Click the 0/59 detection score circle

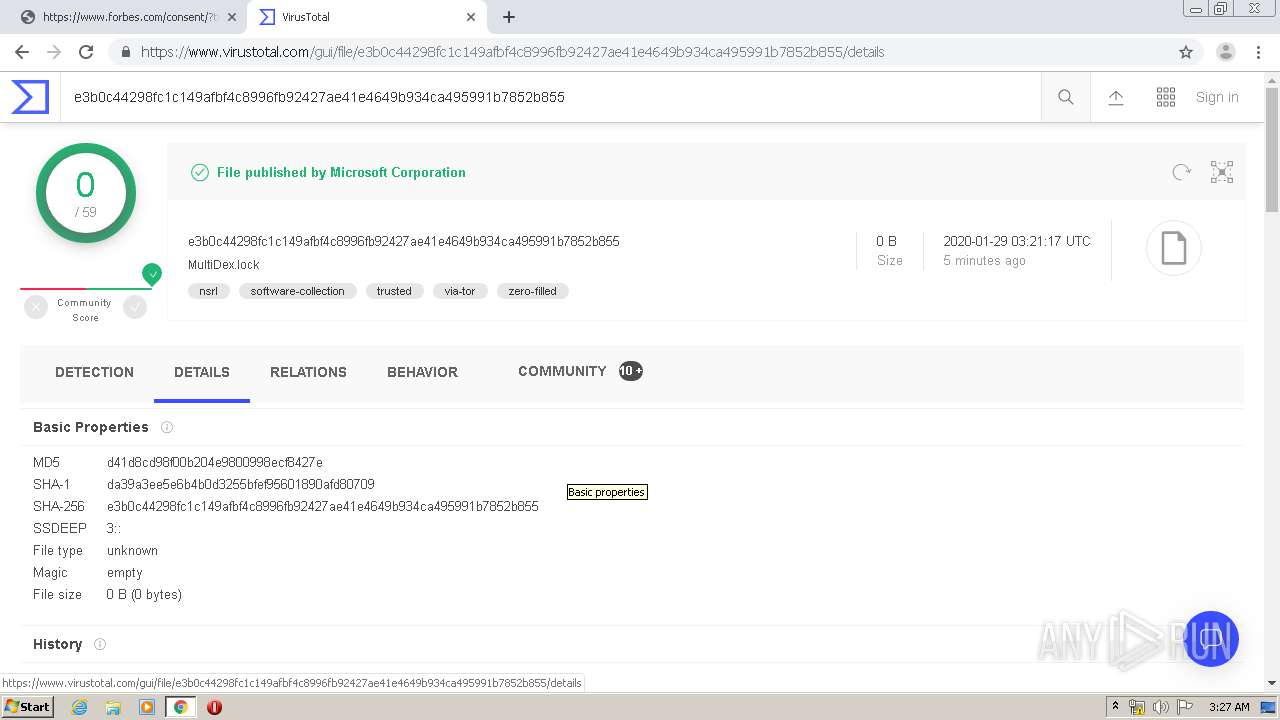(86, 193)
